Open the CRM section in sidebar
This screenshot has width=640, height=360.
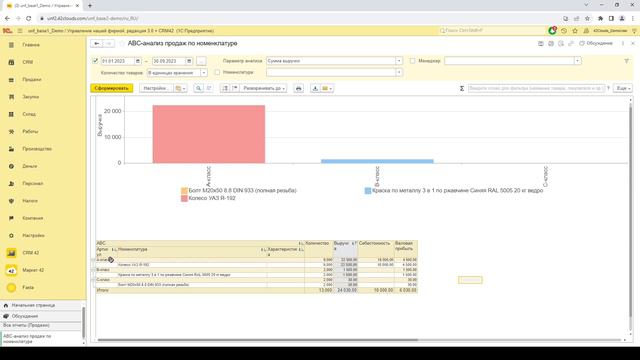(28, 62)
